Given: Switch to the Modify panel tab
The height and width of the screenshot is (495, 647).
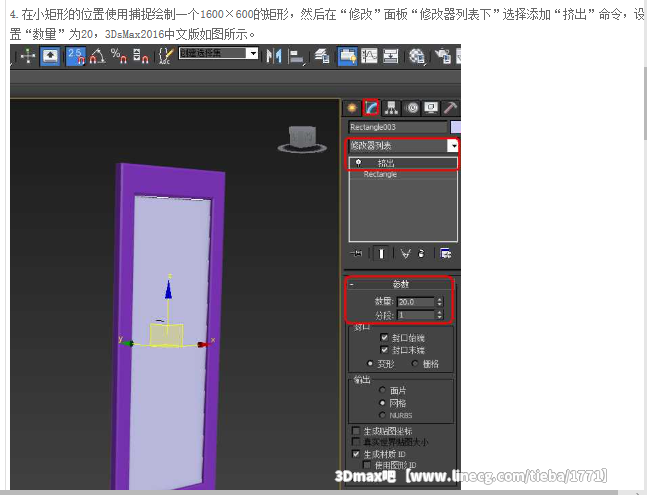Looking at the screenshot, I should click(371, 108).
